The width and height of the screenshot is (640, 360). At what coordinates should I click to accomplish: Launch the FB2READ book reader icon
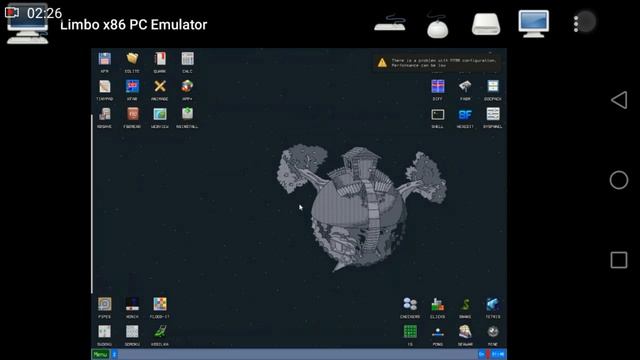pyautogui.click(x=132, y=114)
